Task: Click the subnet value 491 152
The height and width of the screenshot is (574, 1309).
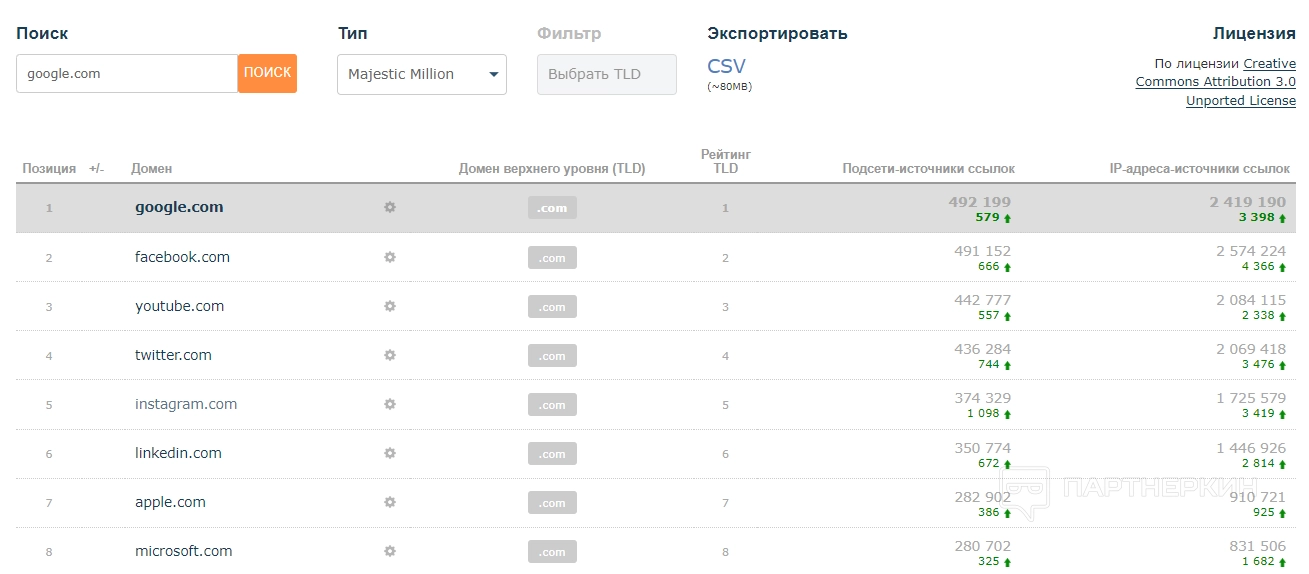Action: coord(982,251)
